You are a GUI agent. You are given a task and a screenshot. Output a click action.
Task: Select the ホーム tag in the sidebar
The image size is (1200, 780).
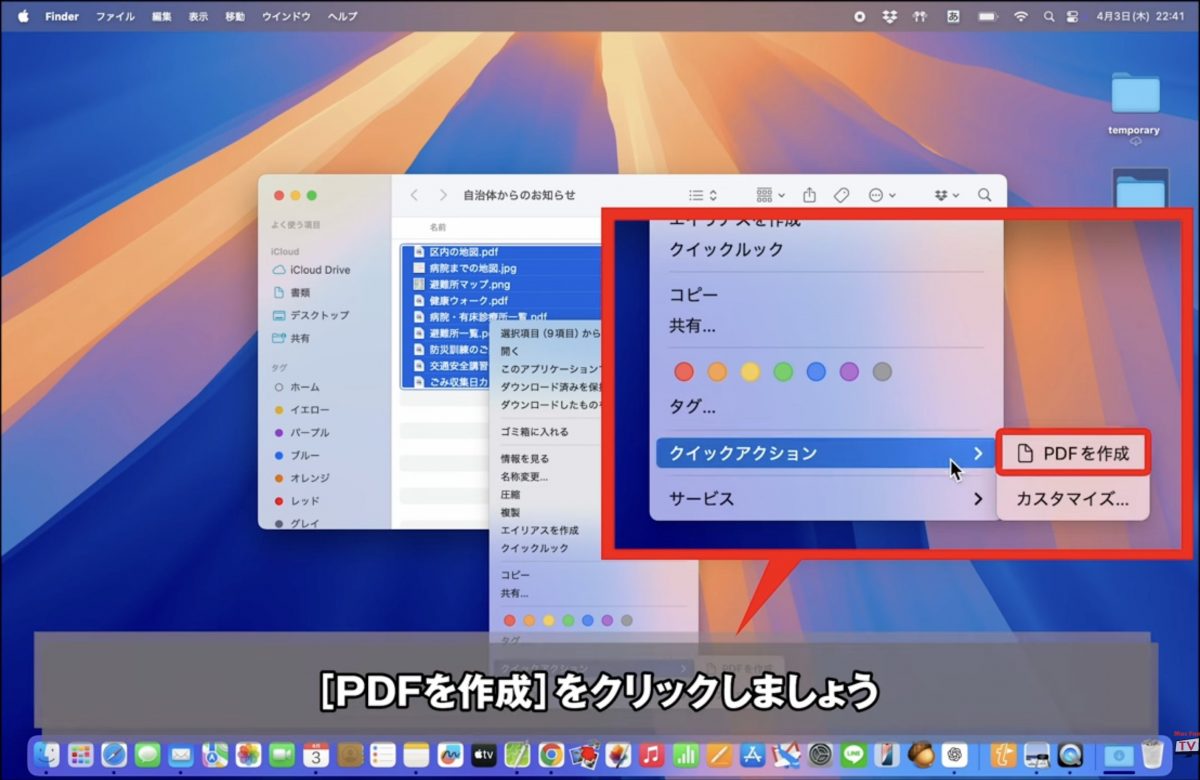click(x=305, y=387)
